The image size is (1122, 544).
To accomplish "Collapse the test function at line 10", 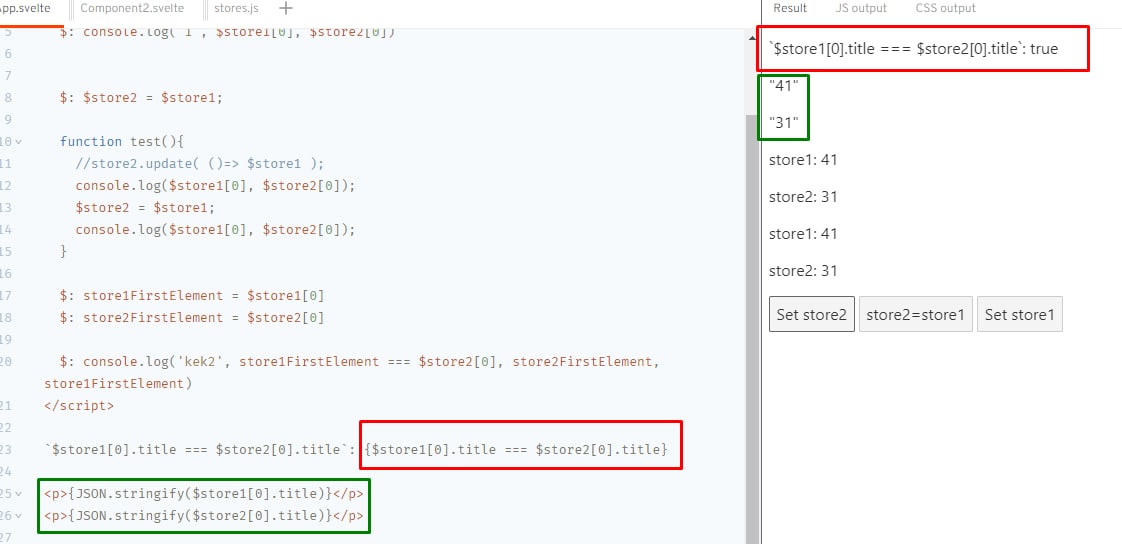I will point(19,142).
